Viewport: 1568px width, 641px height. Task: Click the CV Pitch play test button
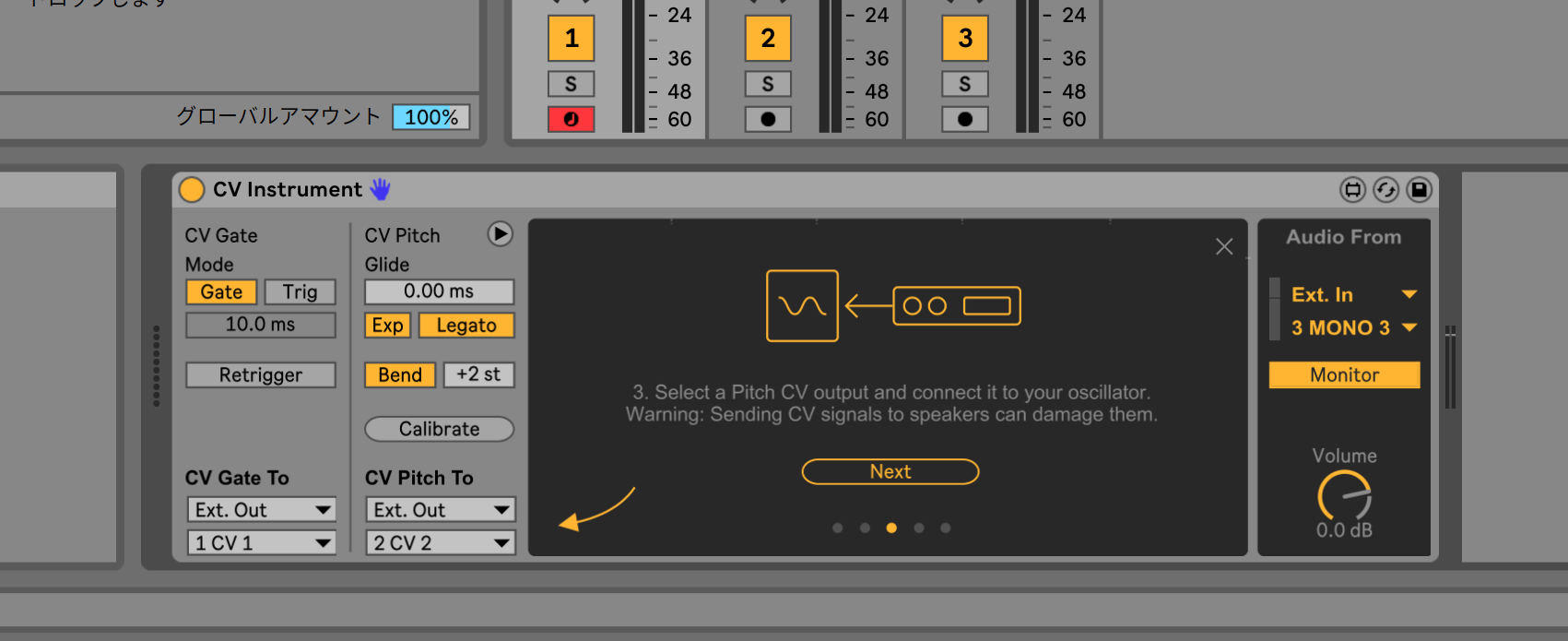pyautogui.click(x=500, y=234)
